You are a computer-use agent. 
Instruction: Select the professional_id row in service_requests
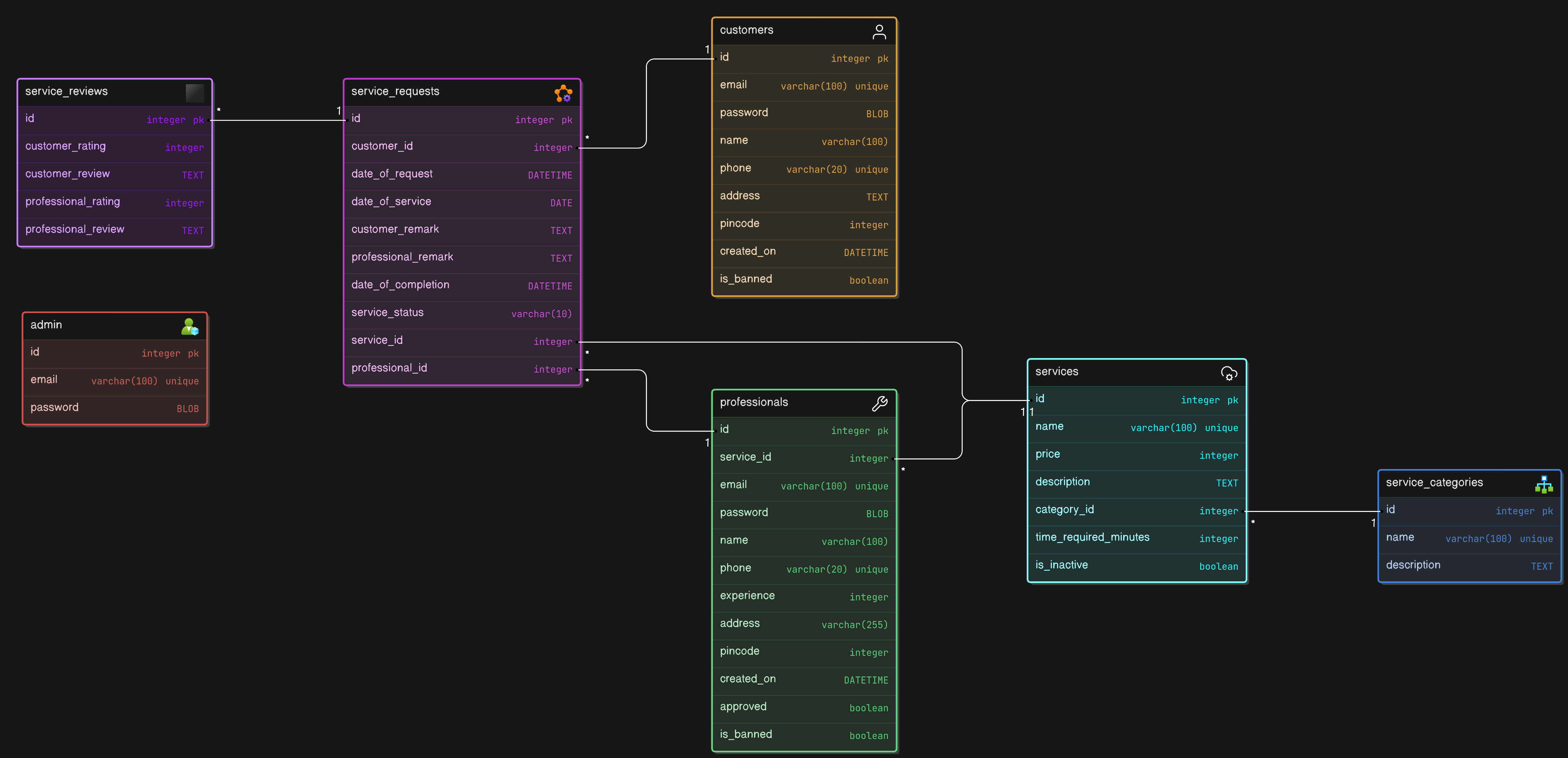(461, 368)
